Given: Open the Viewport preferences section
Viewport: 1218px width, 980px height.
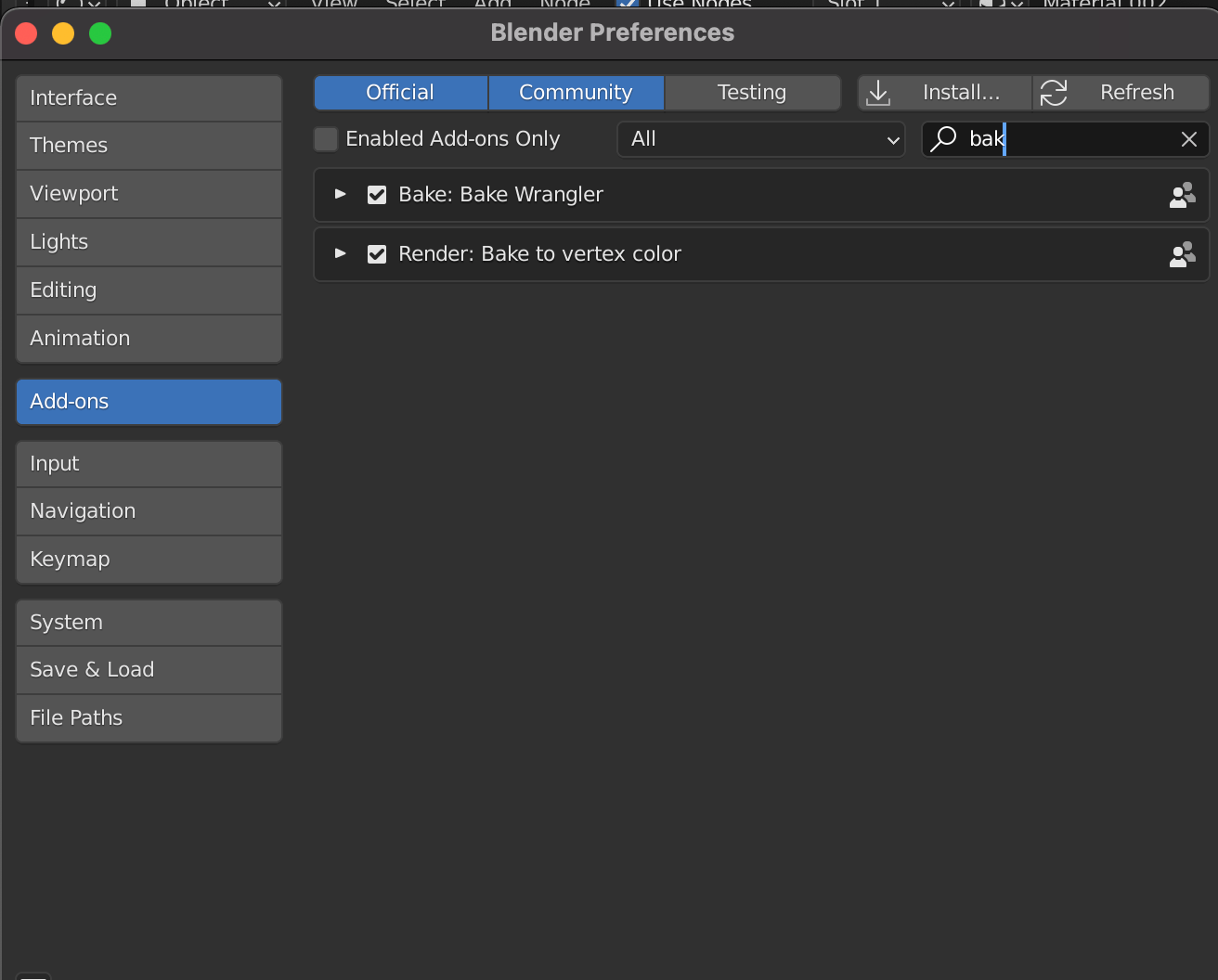Looking at the screenshot, I should point(149,194).
